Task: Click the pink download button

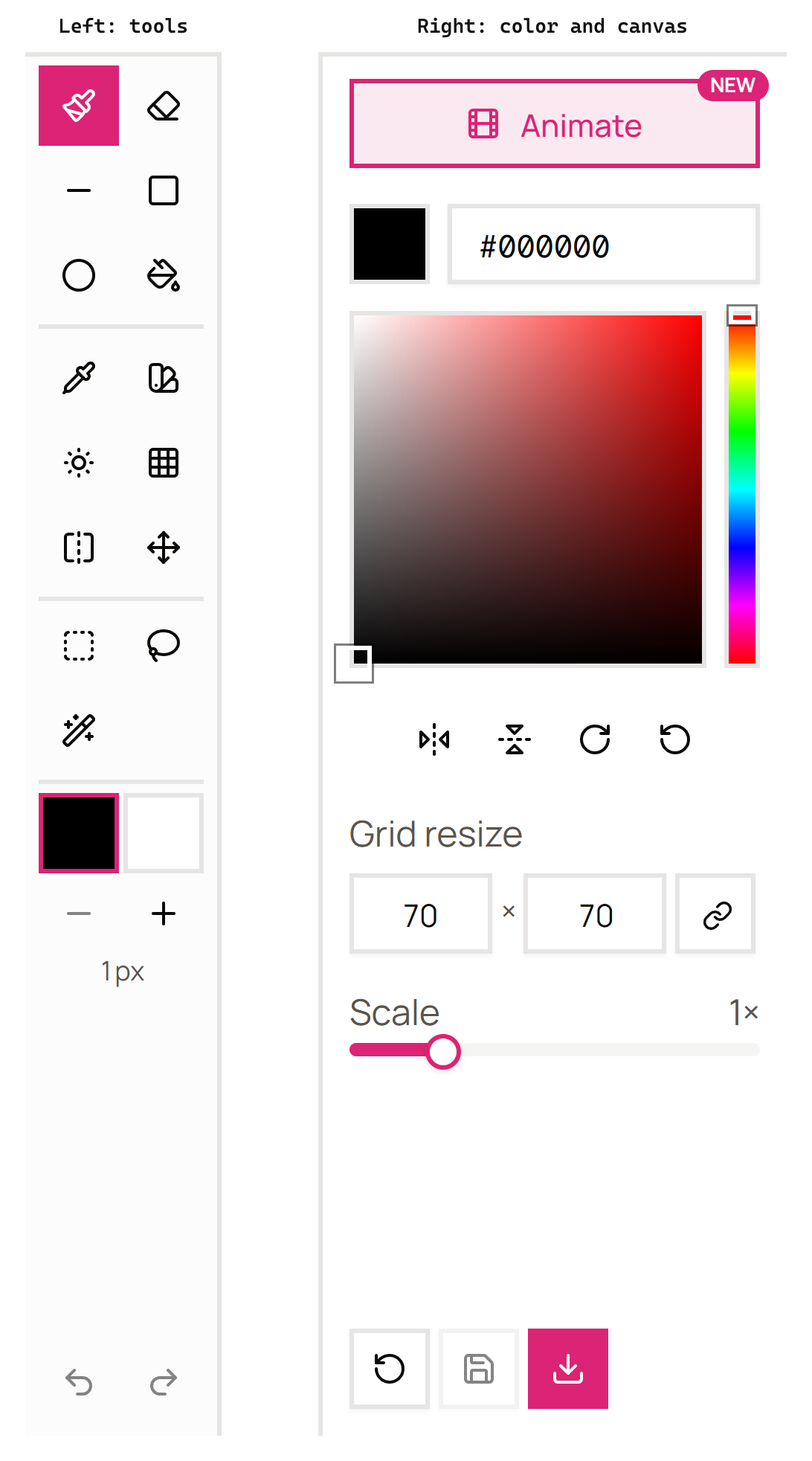Action: pos(568,1369)
